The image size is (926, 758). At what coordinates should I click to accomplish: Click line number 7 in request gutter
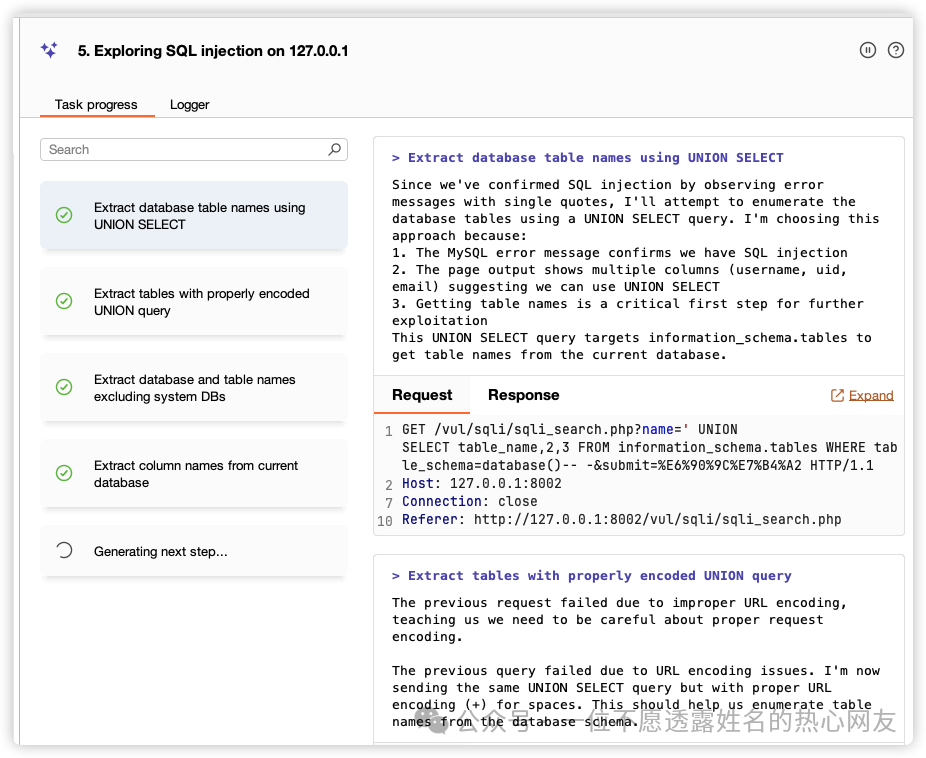[x=389, y=502]
